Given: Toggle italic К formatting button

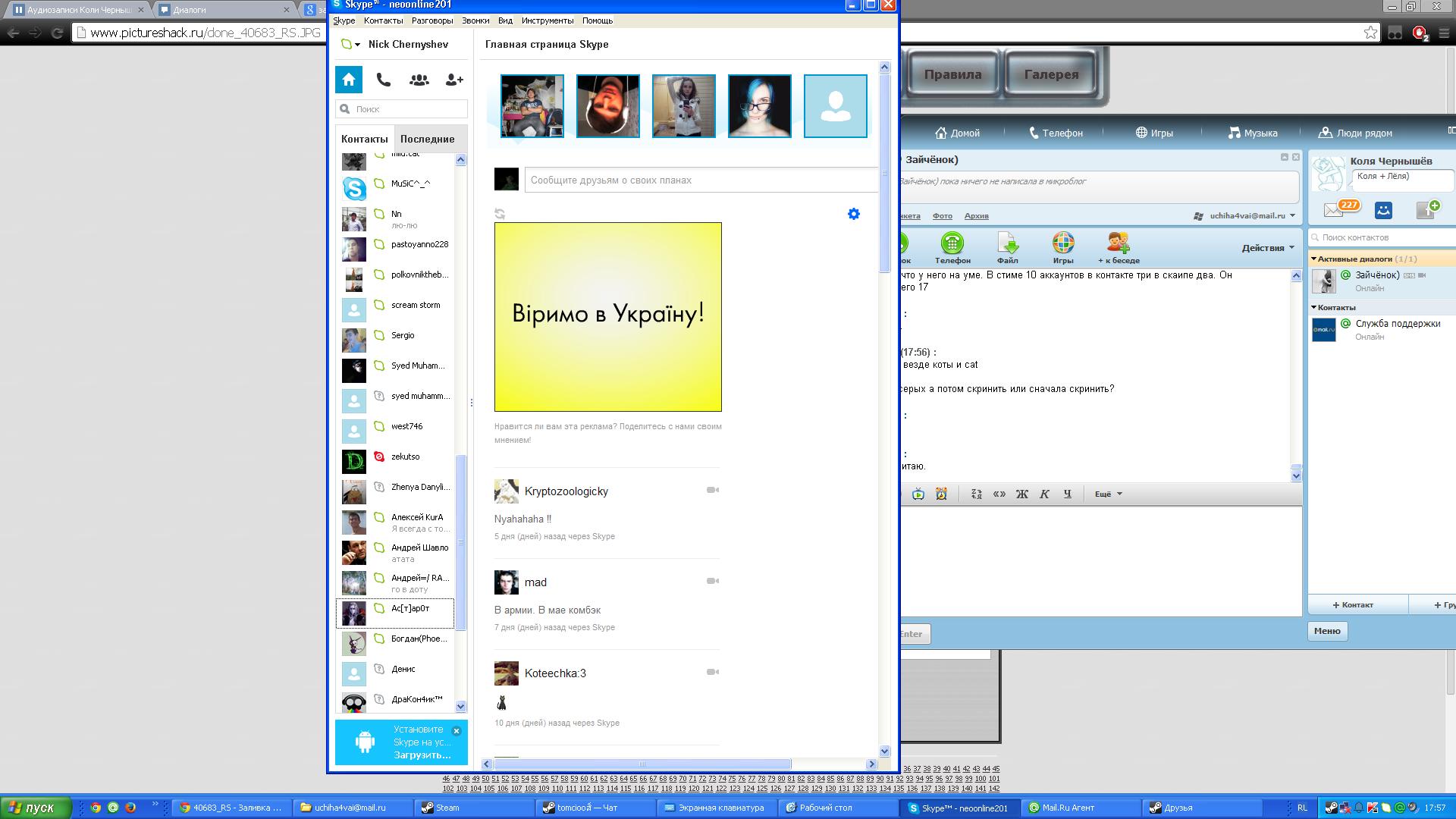Looking at the screenshot, I should 1044,494.
